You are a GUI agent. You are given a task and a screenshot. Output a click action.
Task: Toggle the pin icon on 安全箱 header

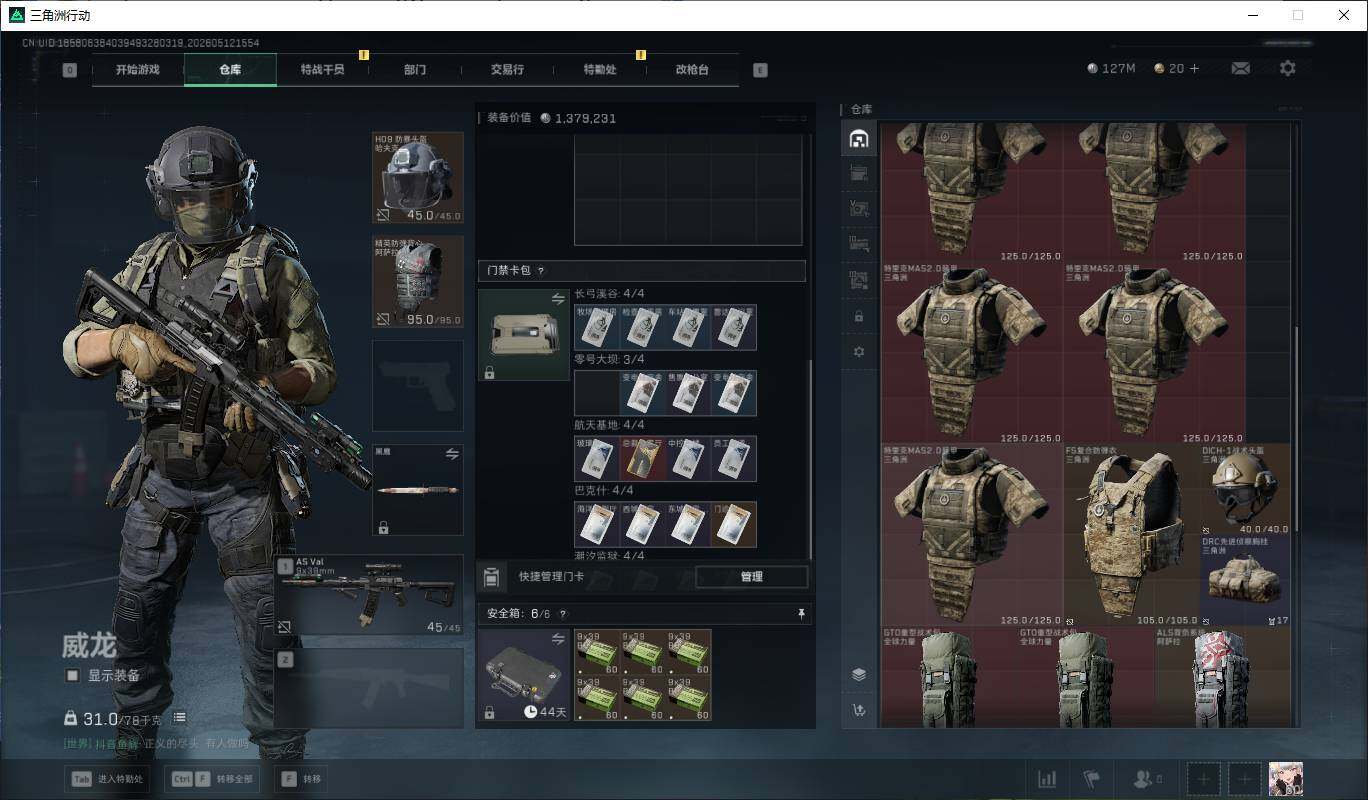(801, 614)
